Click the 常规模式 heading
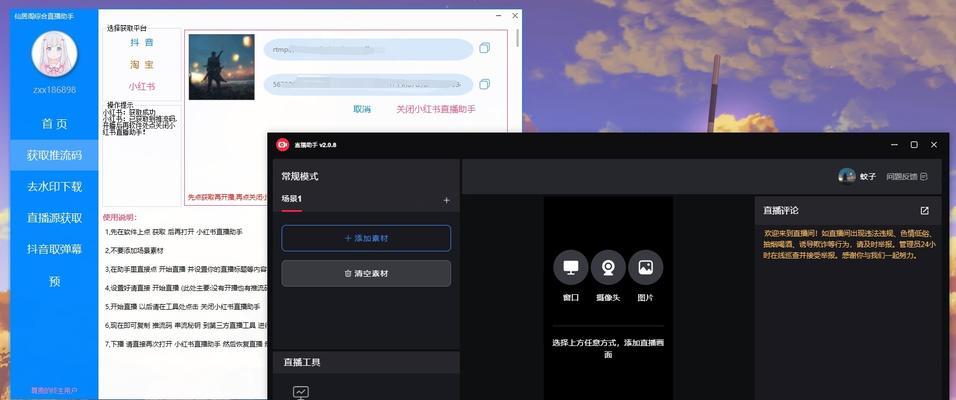 (x=299, y=176)
